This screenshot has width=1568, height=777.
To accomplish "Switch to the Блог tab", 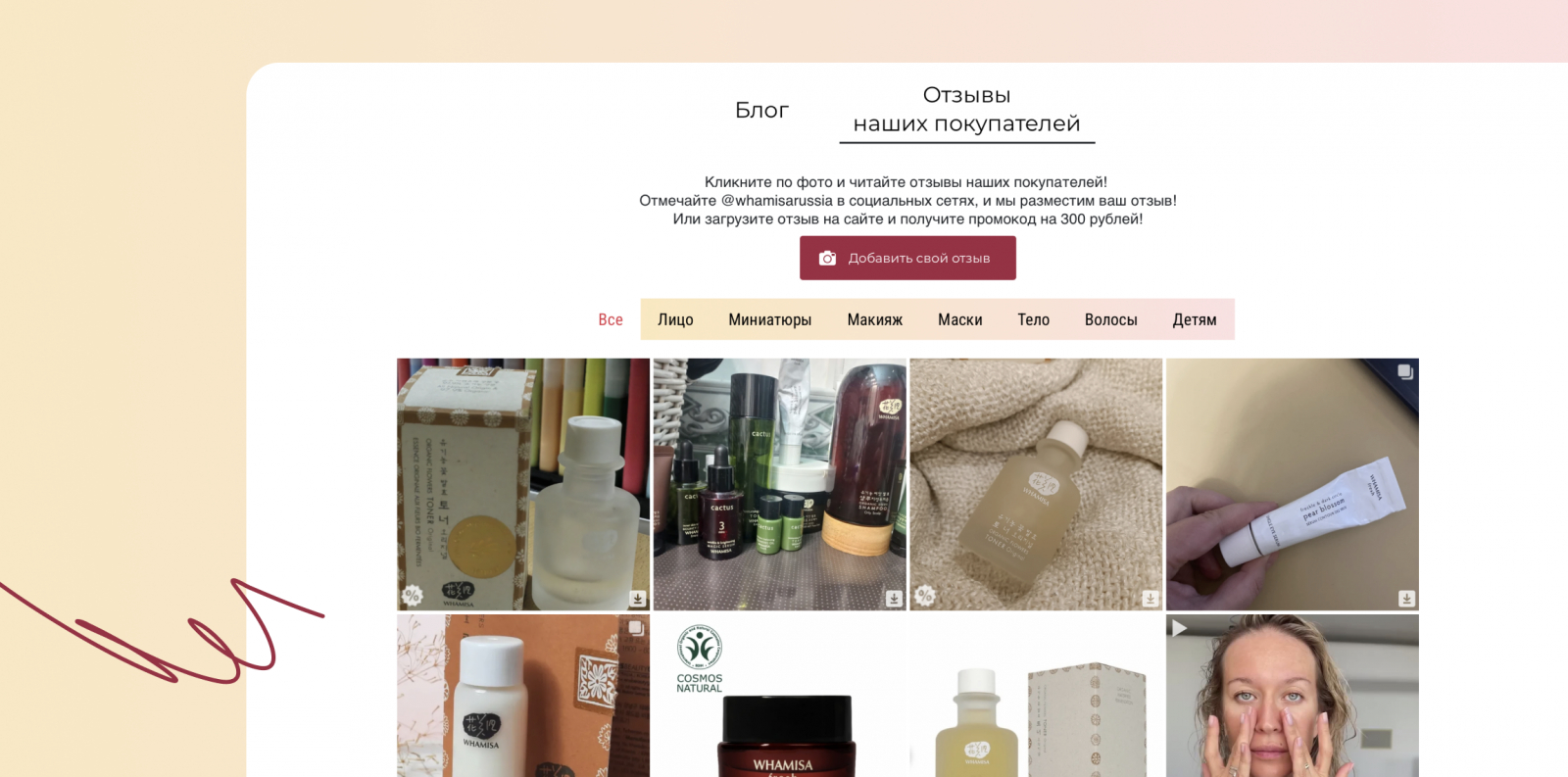I will coord(761,110).
